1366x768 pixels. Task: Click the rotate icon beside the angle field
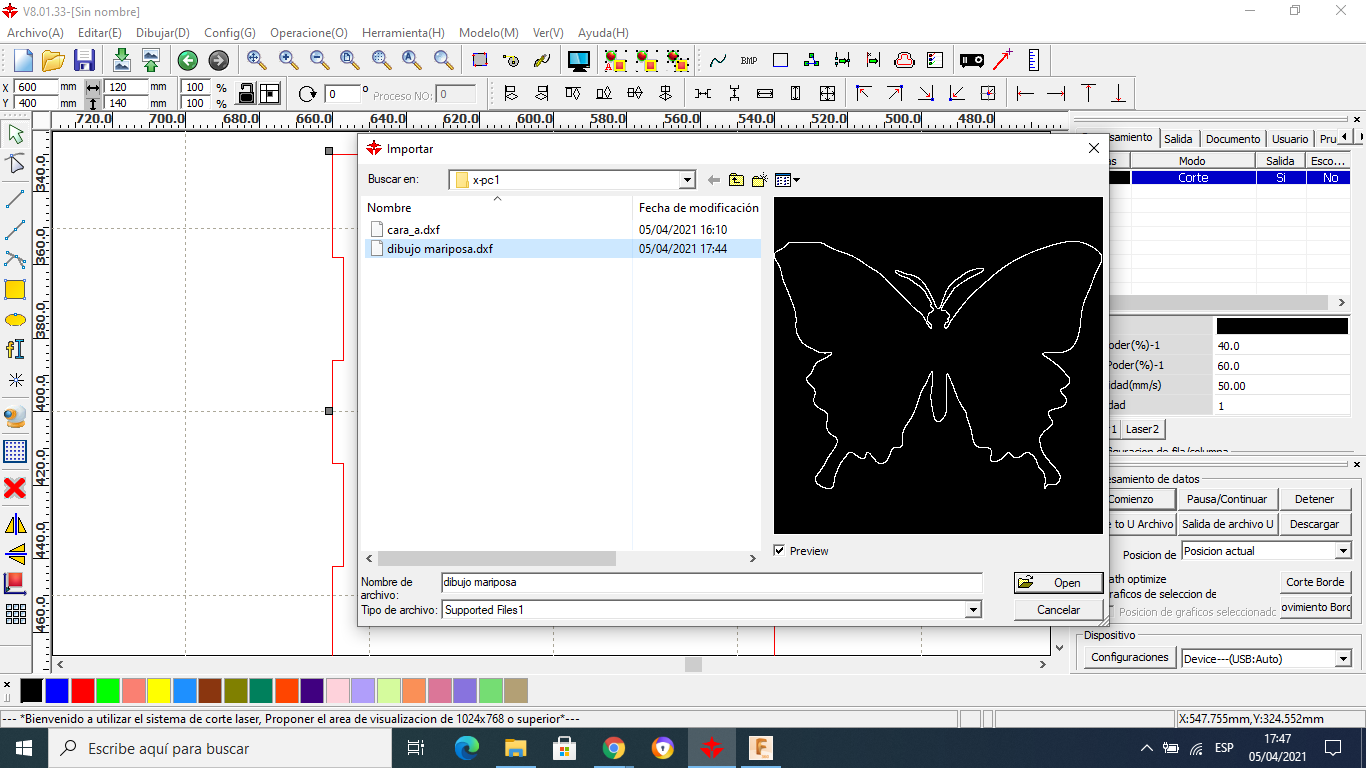click(308, 94)
